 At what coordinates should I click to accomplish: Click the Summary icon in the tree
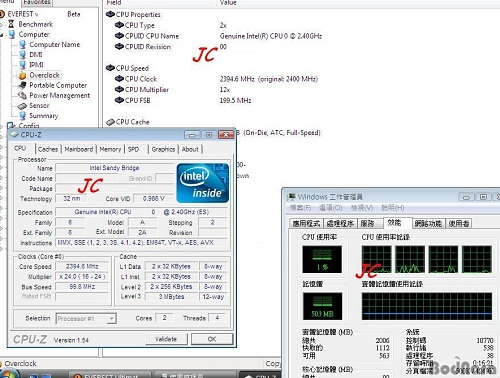pos(23,115)
